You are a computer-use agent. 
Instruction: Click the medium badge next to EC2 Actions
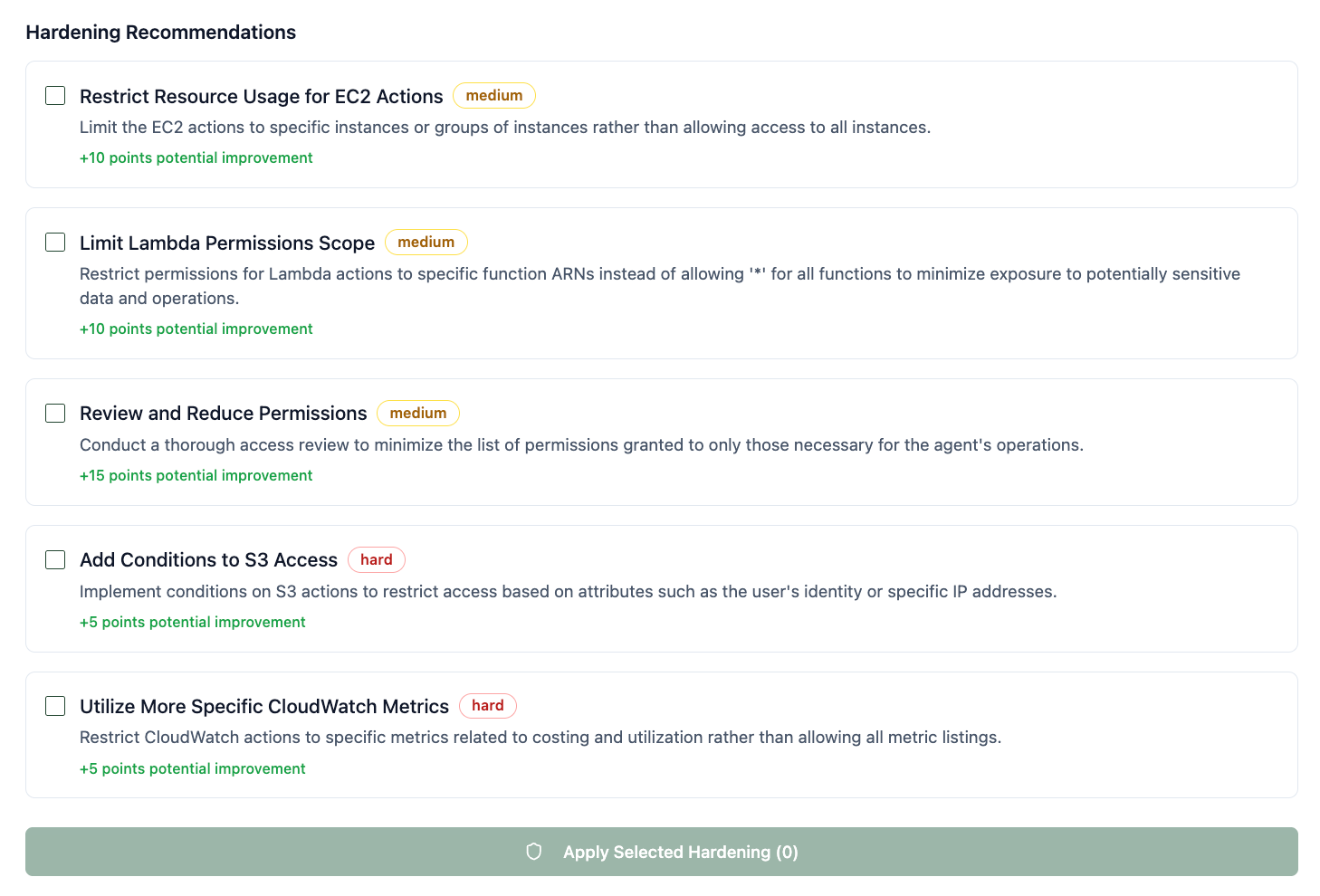point(494,96)
